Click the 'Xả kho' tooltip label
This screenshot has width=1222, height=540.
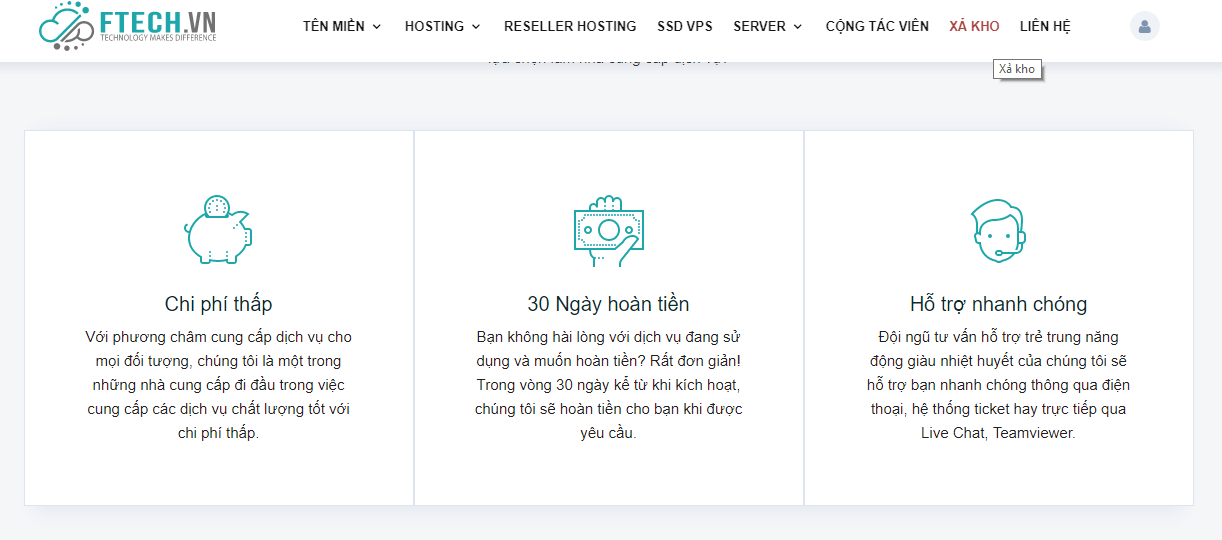pos(1017,69)
